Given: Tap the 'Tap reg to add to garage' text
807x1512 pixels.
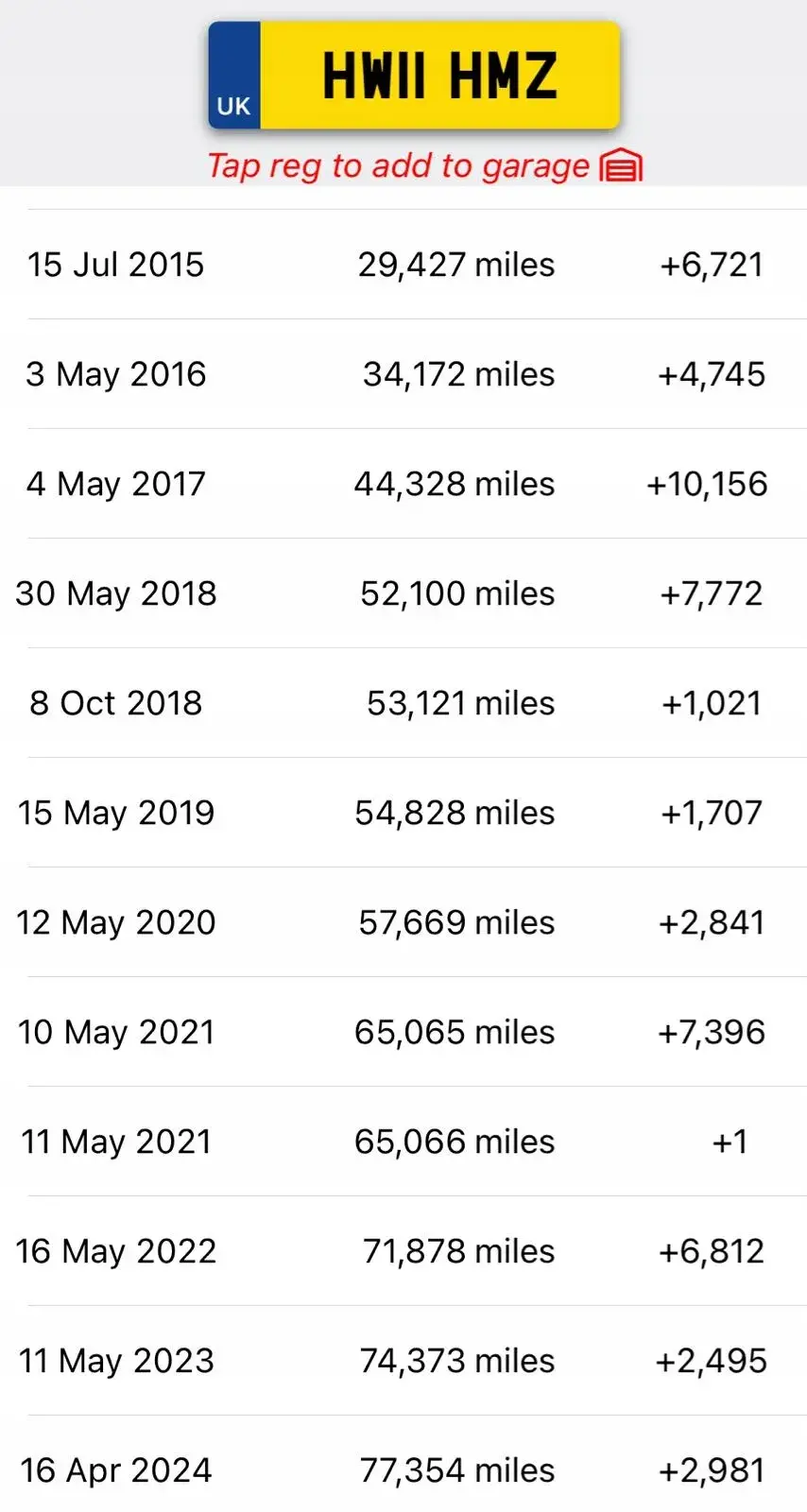Looking at the screenshot, I should coord(398,166).
